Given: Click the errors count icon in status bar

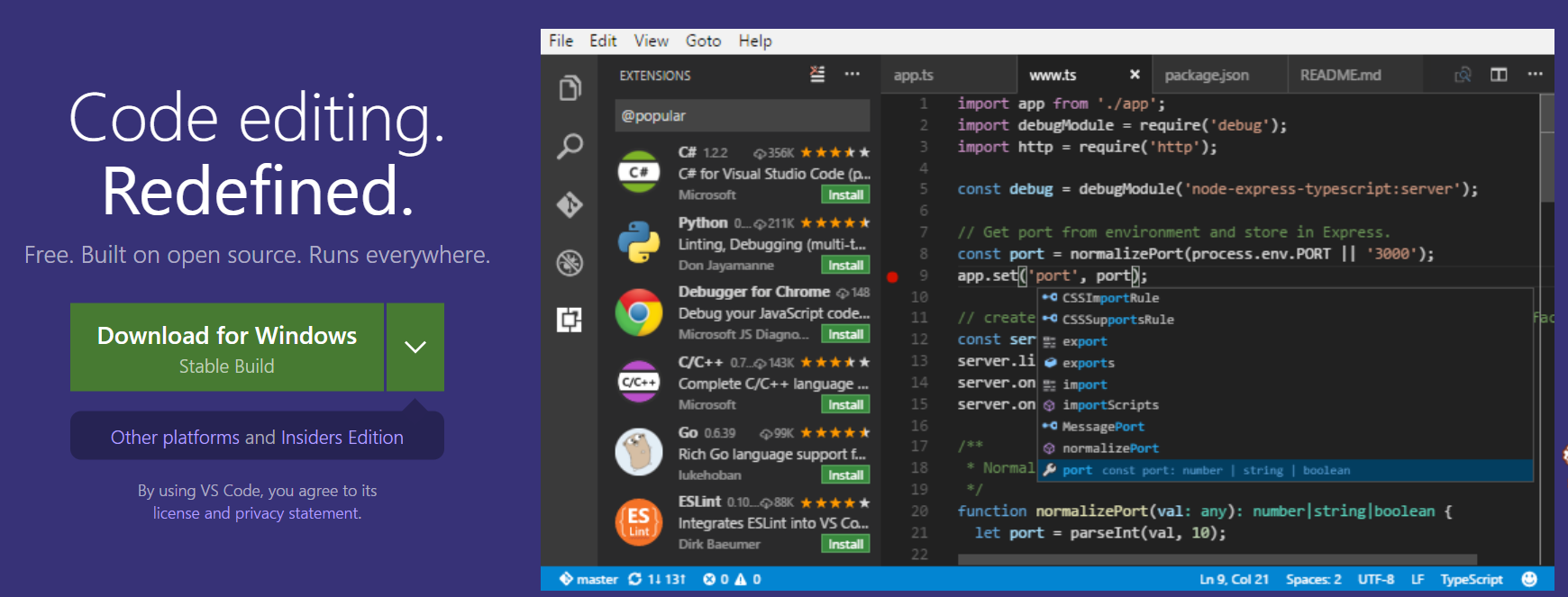Looking at the screenshot, I should [709, 579].
